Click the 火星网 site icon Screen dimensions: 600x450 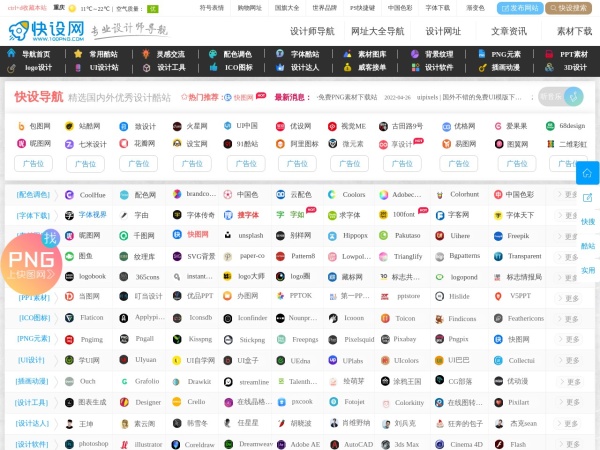[177, 126]
